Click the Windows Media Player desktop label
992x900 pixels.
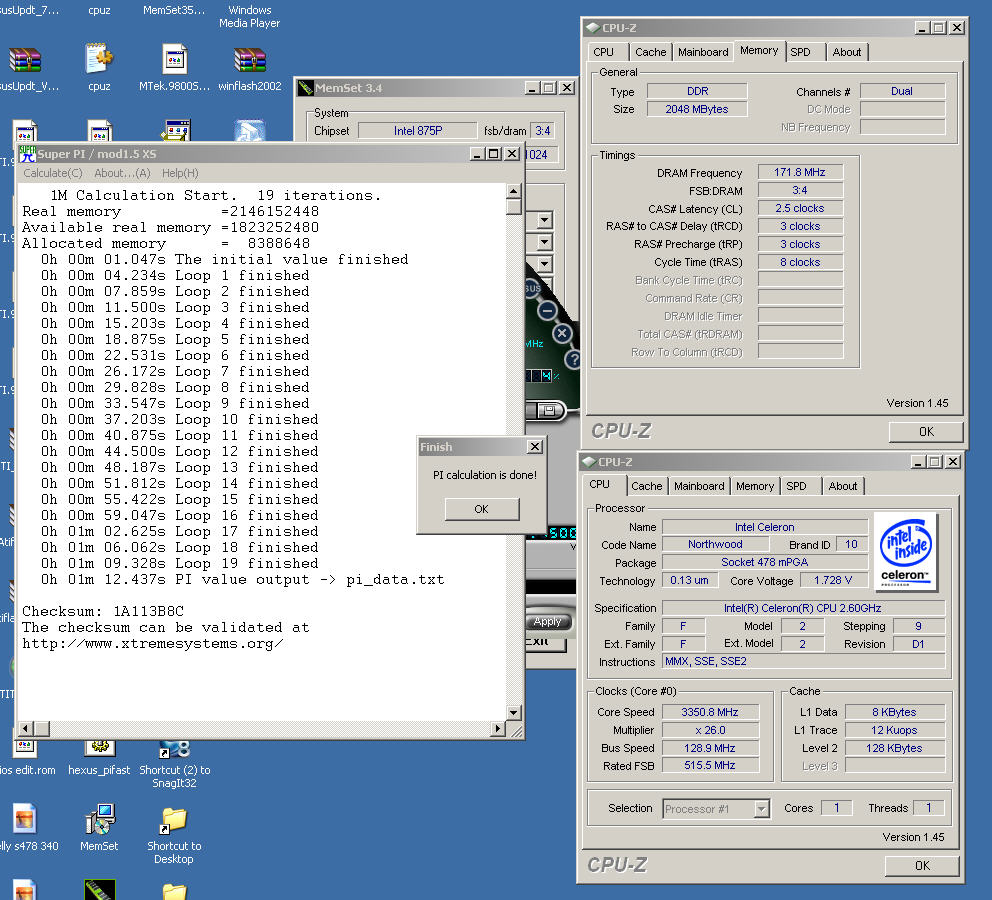250,16
